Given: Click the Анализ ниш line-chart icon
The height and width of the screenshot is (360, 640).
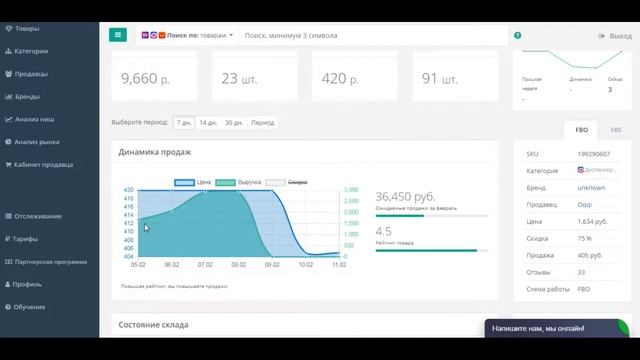Looking at the screenshot, I should [9, 119].
